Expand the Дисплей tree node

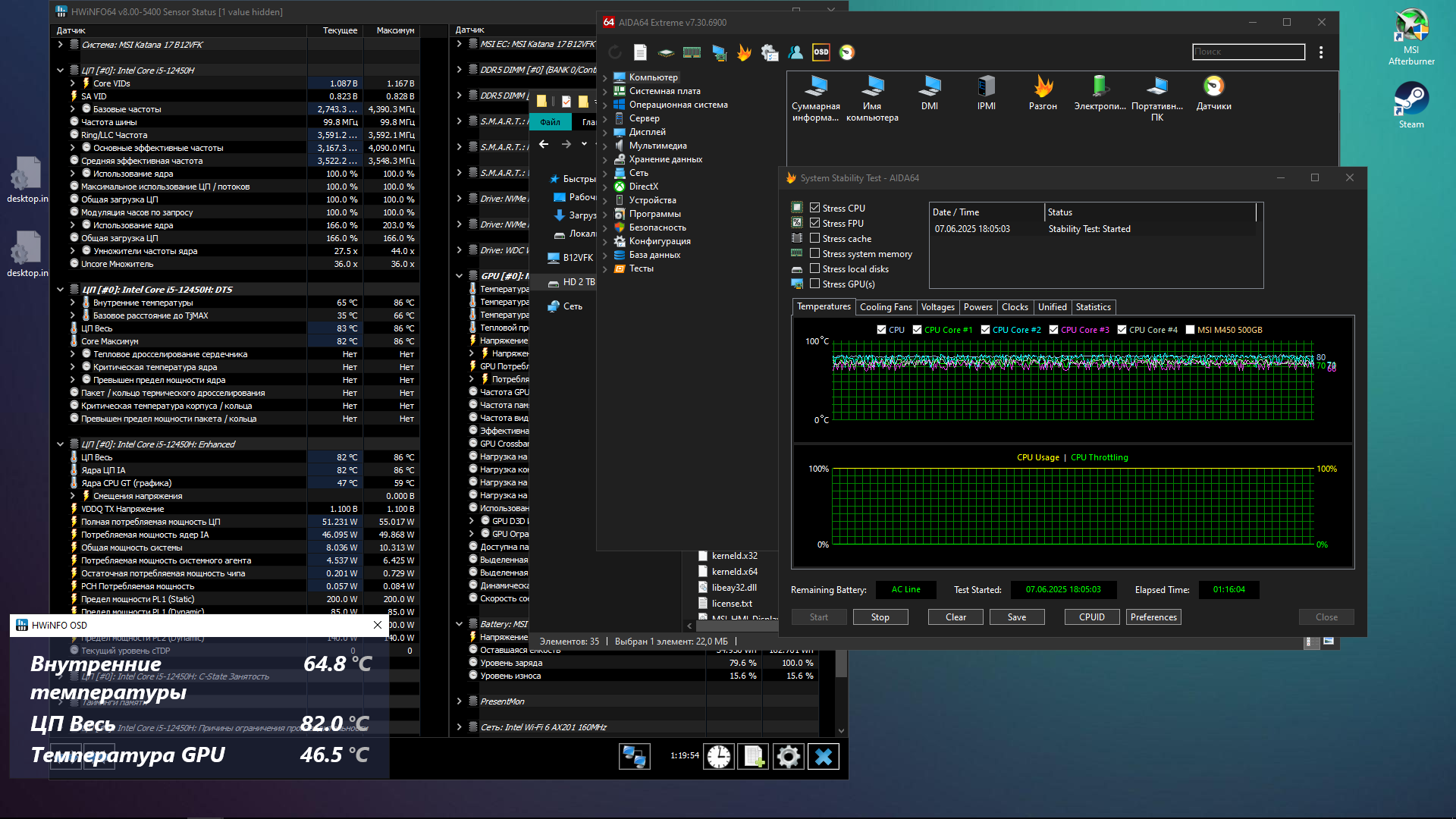605,132
